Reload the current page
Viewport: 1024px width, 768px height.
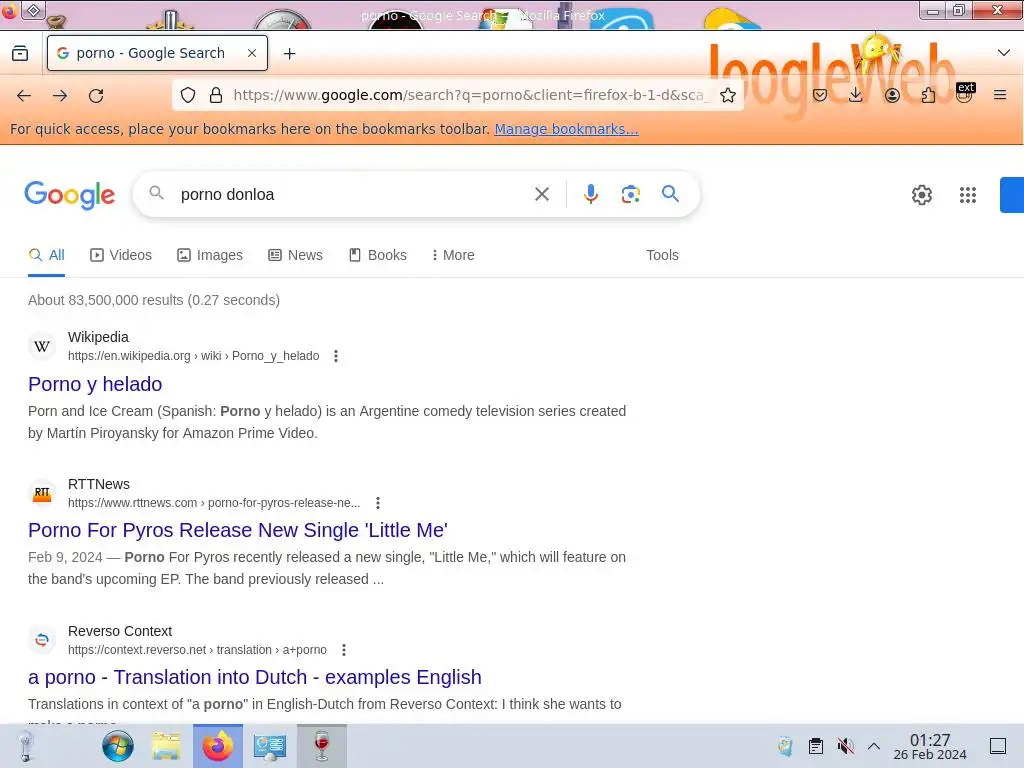point(96,95)
